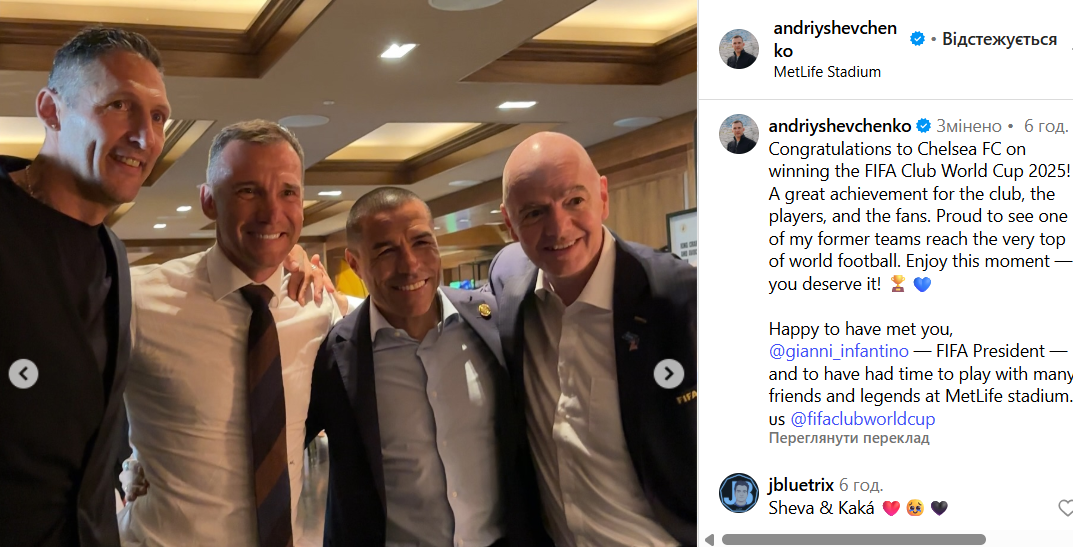Click the main post photo
Viewport: 1073px width, 547px height.
(x=348, y=274)
